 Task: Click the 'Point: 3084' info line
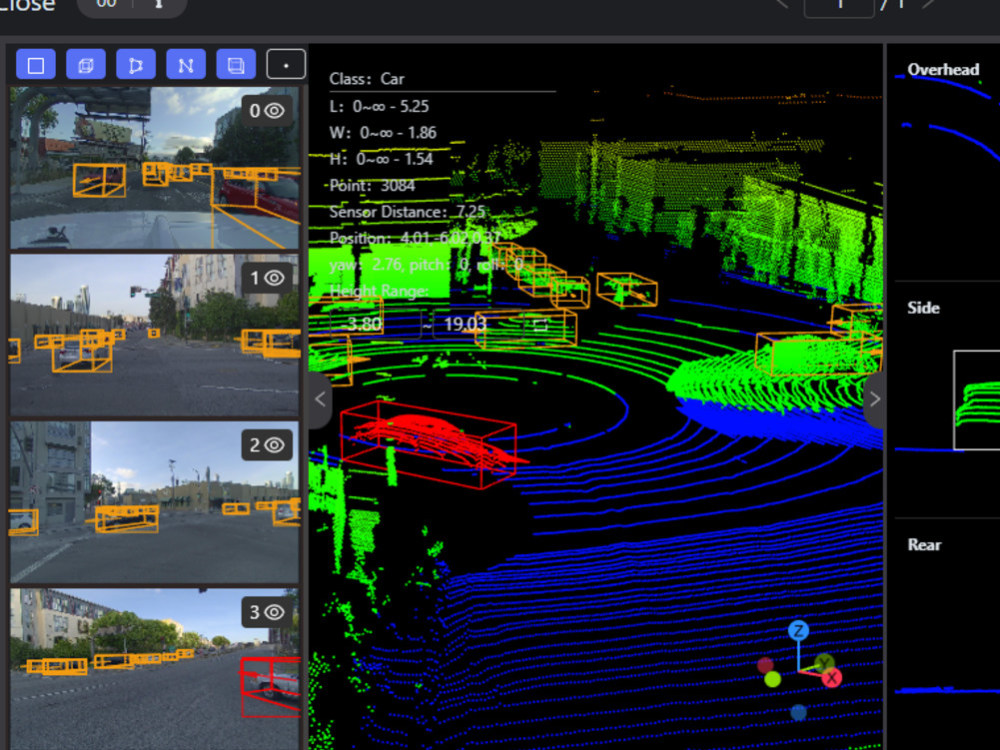click(x=372, y=186)
